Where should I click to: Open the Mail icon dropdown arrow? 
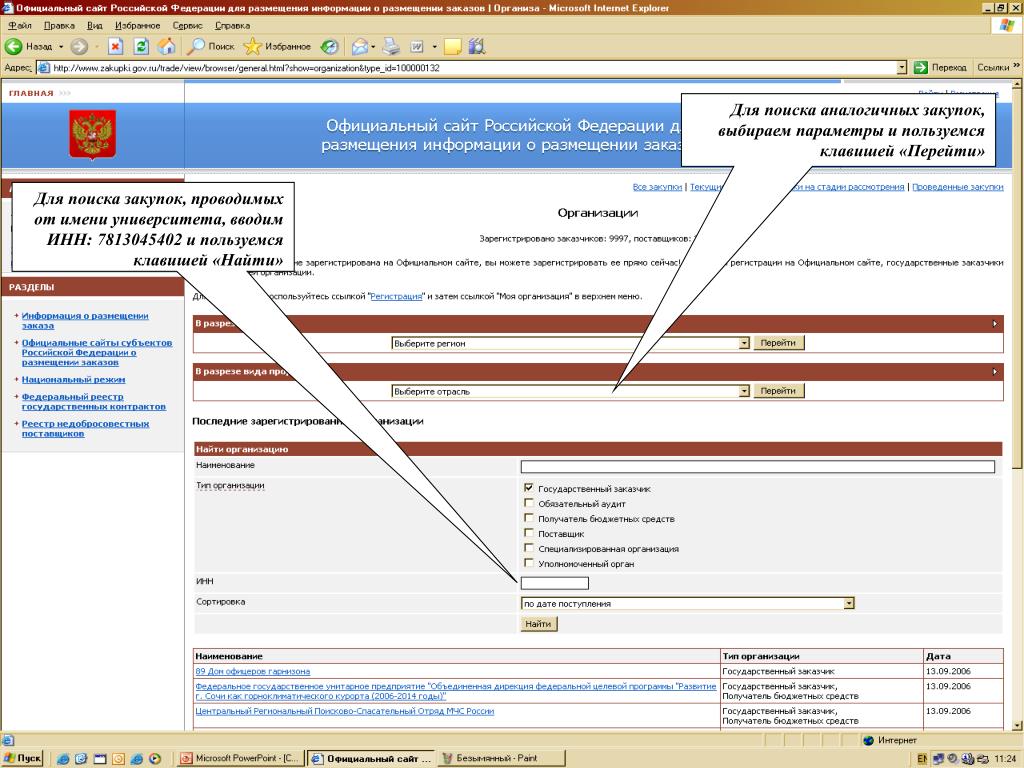373,46
